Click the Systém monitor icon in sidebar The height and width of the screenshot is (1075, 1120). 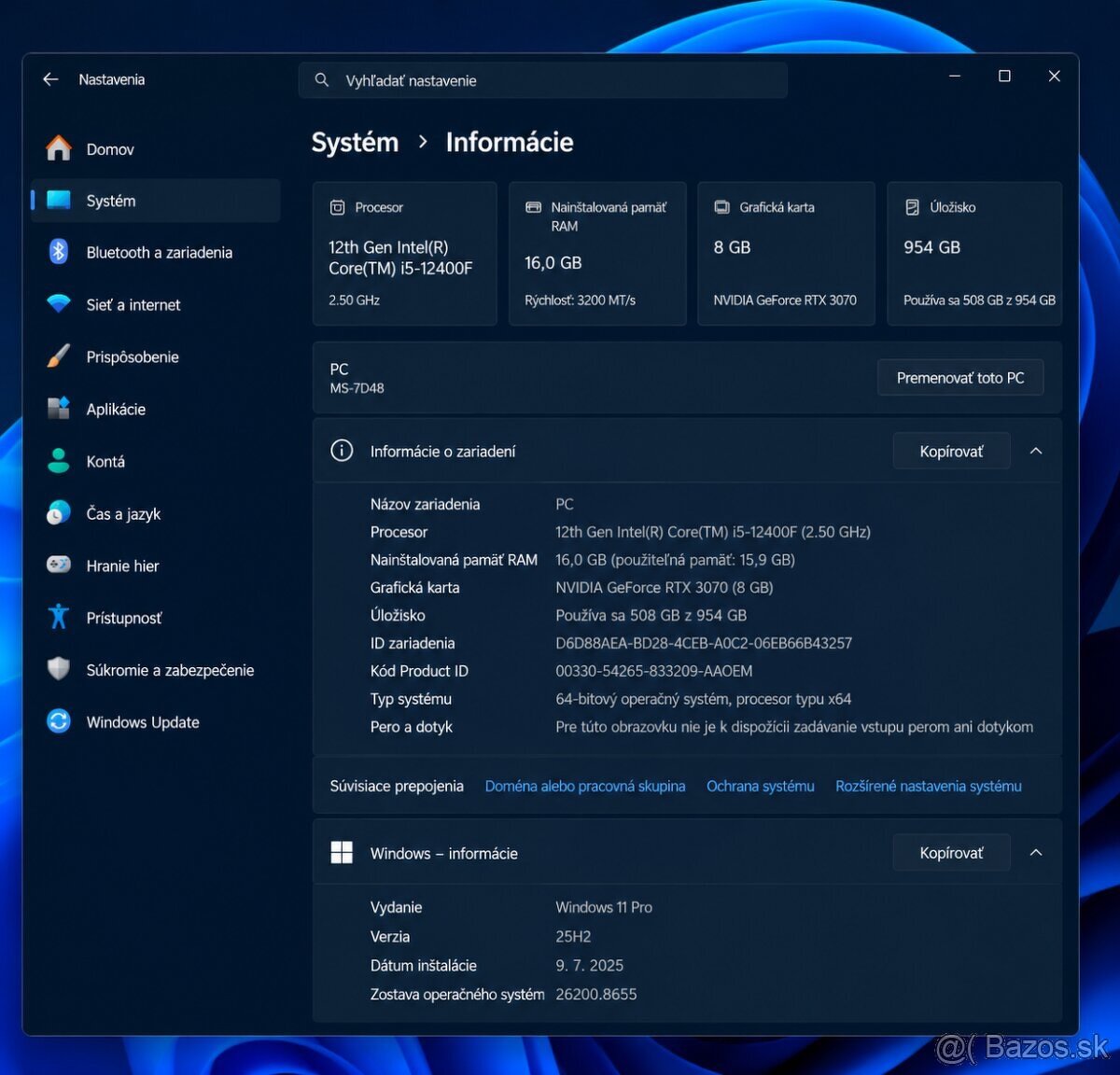pos(59,200)
